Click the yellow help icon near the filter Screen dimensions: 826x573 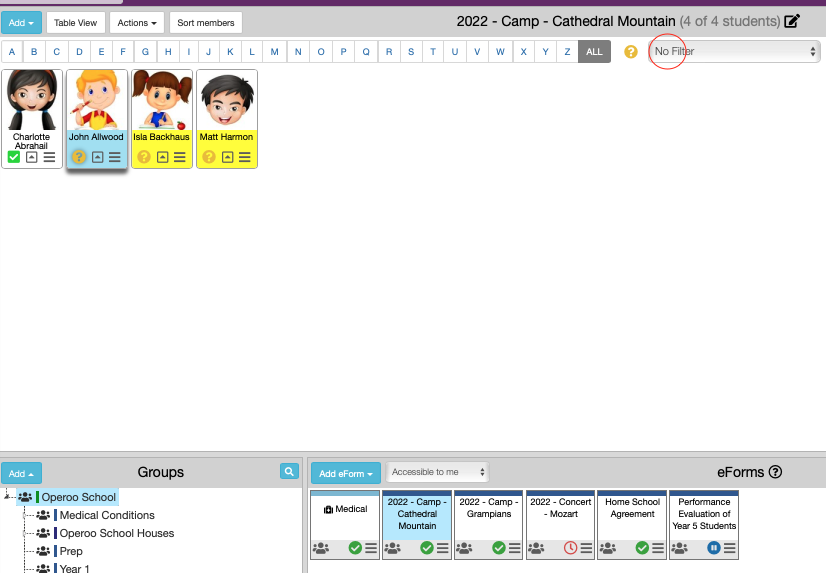[630, 51]
